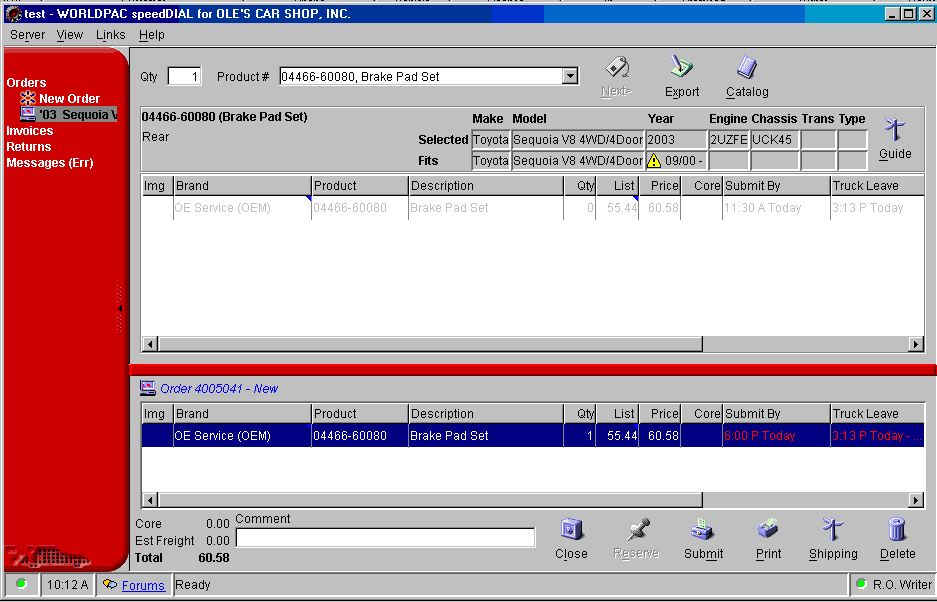Screen dimensions: 937x602
Task: Select the '03 Sequoia order entry
Action: click(78, 114)
